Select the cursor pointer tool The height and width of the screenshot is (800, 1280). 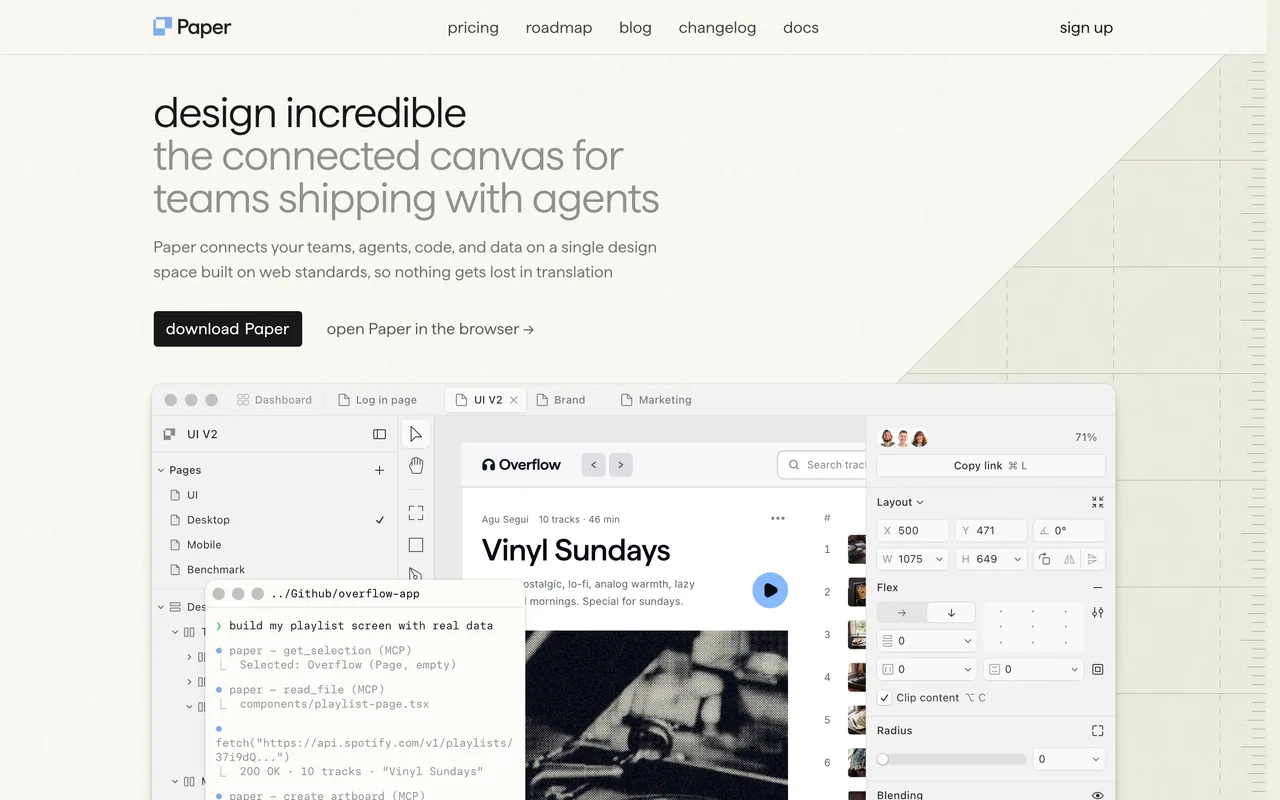[416, 434]
